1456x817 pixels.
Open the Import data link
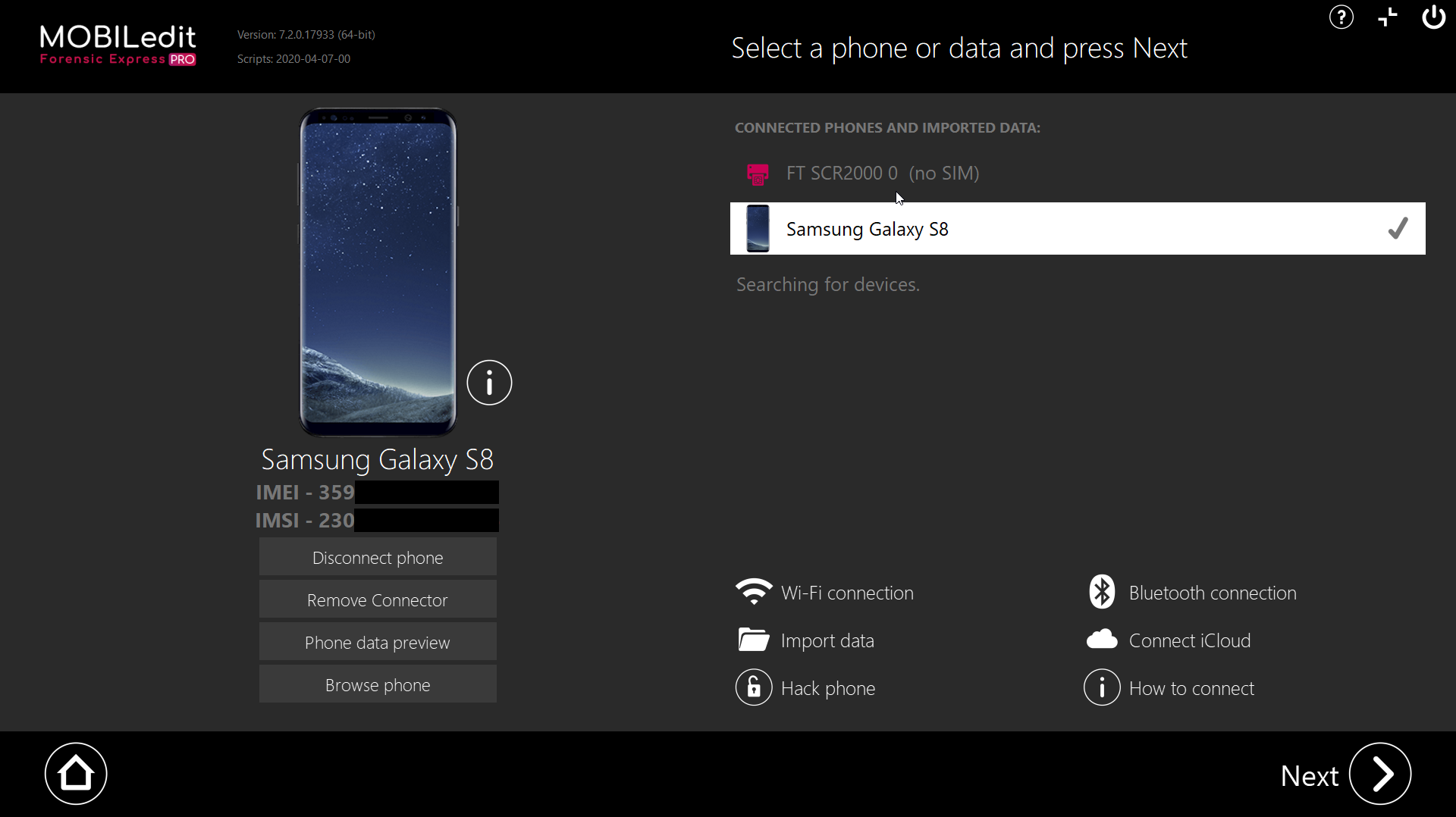[827, 640]
